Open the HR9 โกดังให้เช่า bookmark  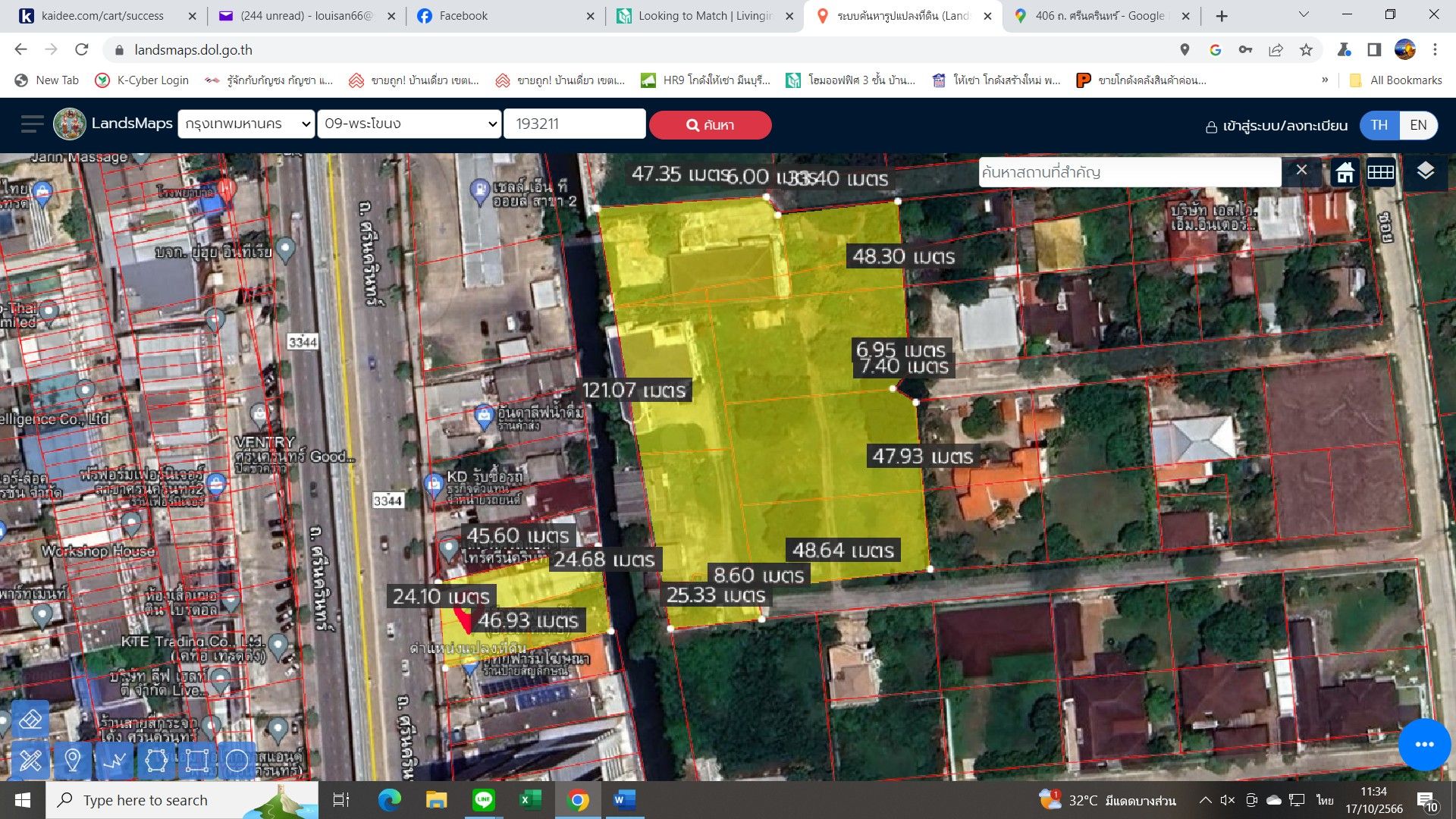(706, 80)
